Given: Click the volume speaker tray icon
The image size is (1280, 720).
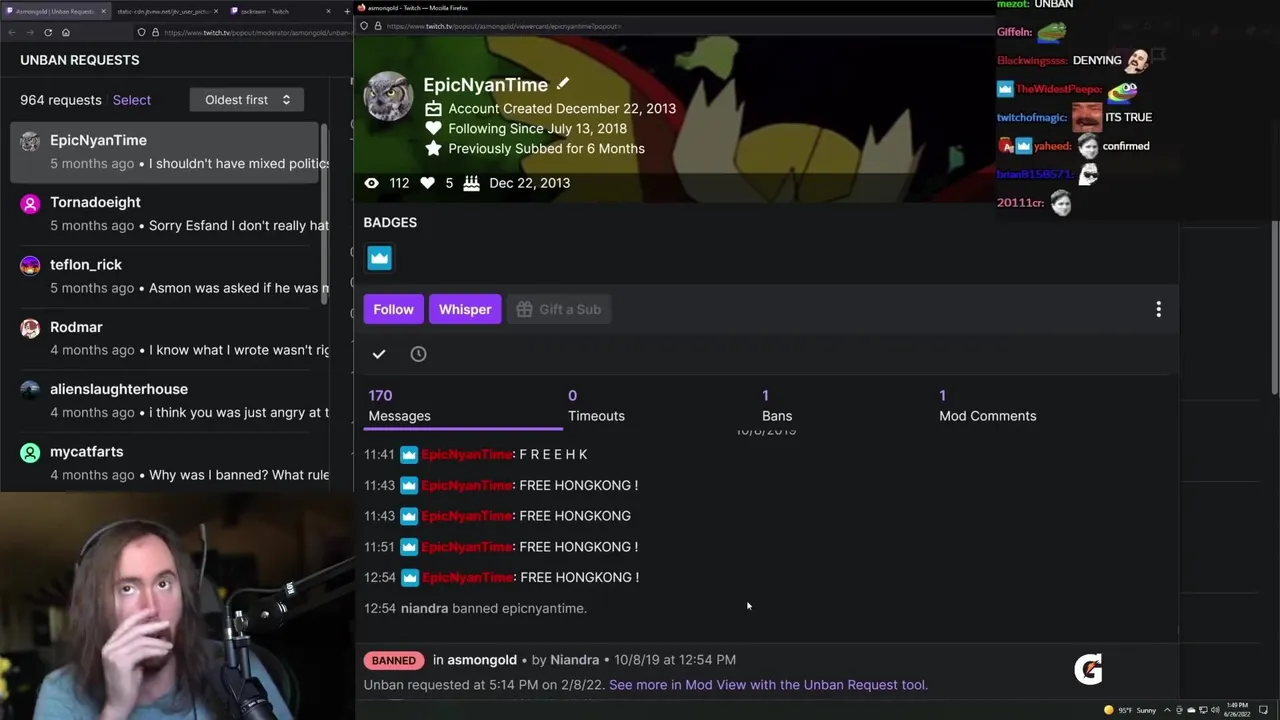Looking at the screenshot, I should (x=1215, y=710).
